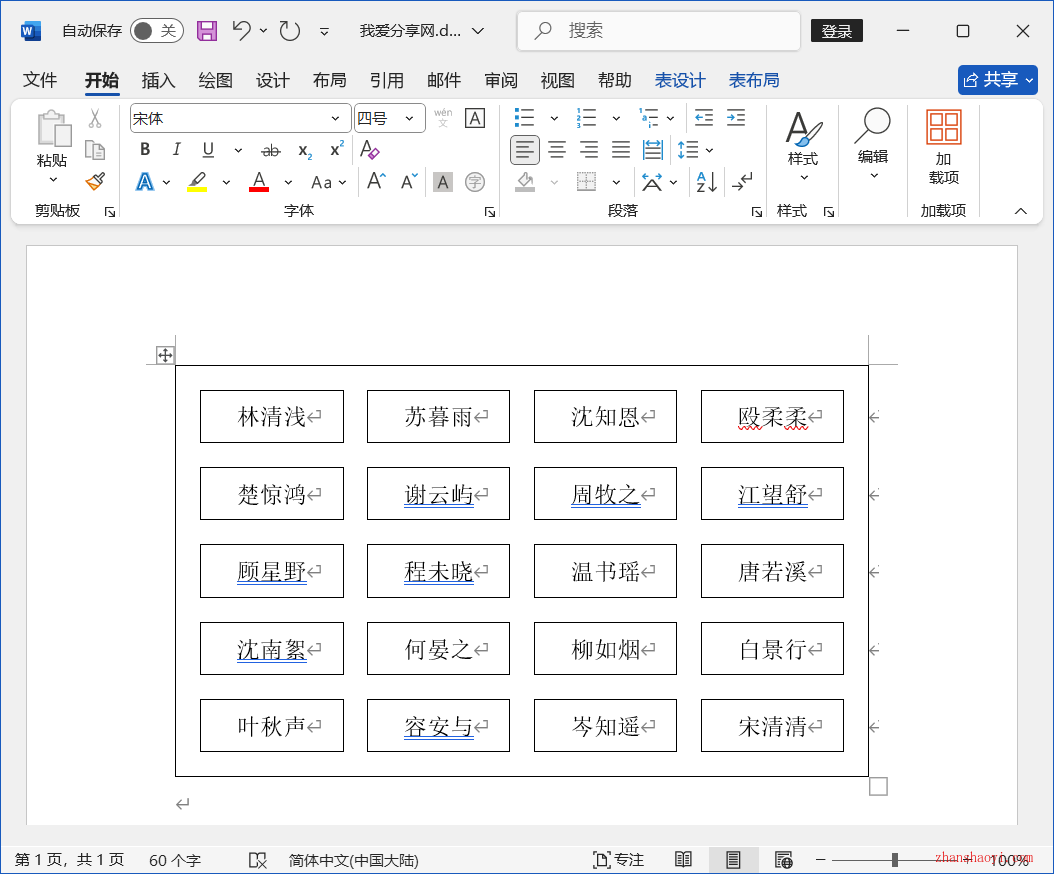This screenshot has width=1054, height=874.
Task: Click the character border icon
Action: [x=475, y=118]
